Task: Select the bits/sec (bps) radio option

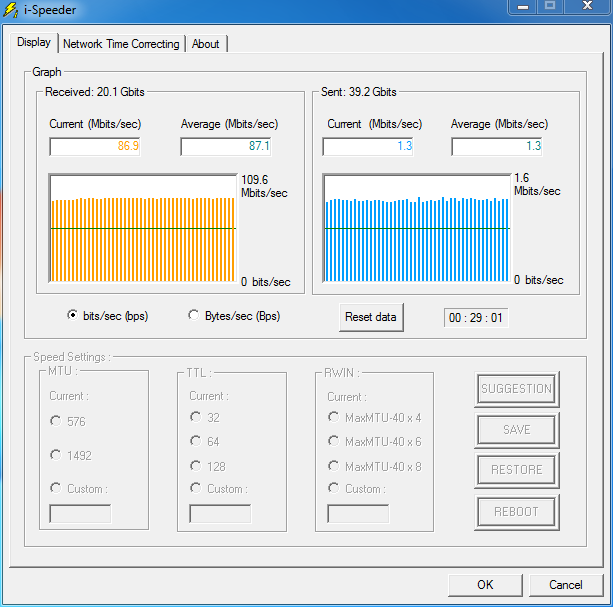Action: [x=72, y=316]
